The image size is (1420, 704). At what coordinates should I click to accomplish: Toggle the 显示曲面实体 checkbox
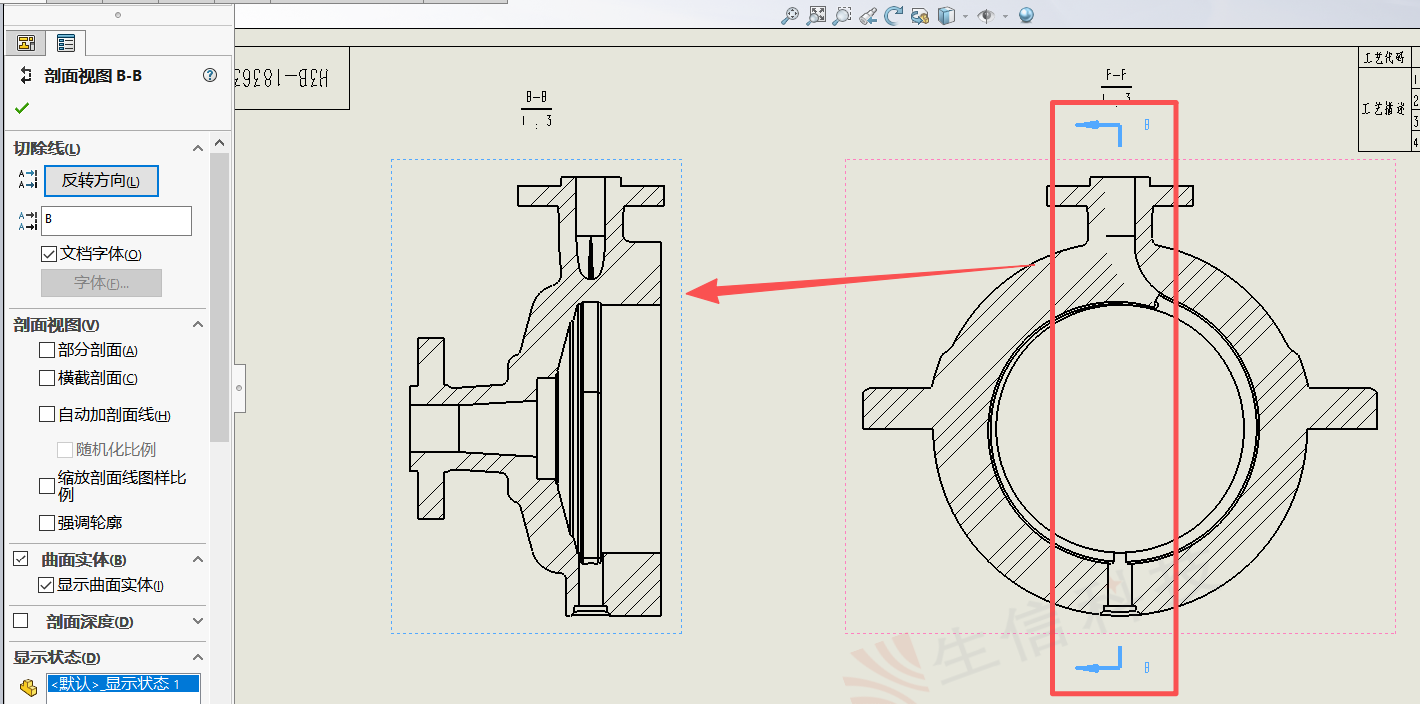click(46, 585)
